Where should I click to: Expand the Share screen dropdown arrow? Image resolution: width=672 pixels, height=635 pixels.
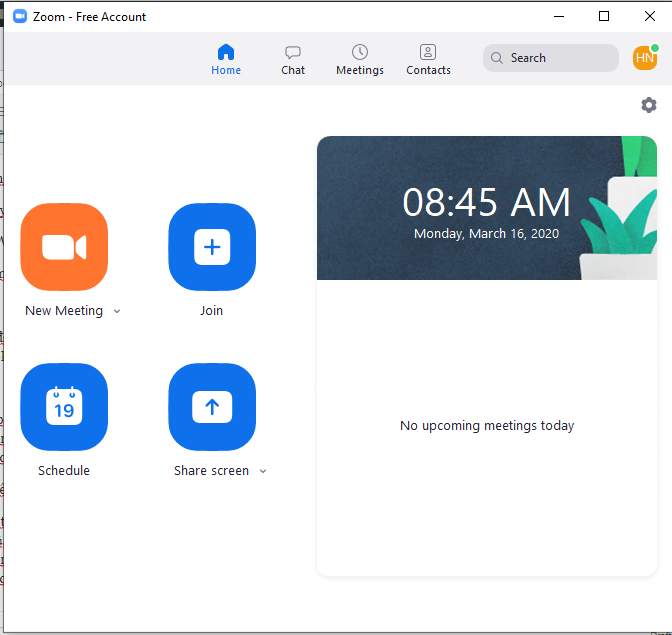263,471
